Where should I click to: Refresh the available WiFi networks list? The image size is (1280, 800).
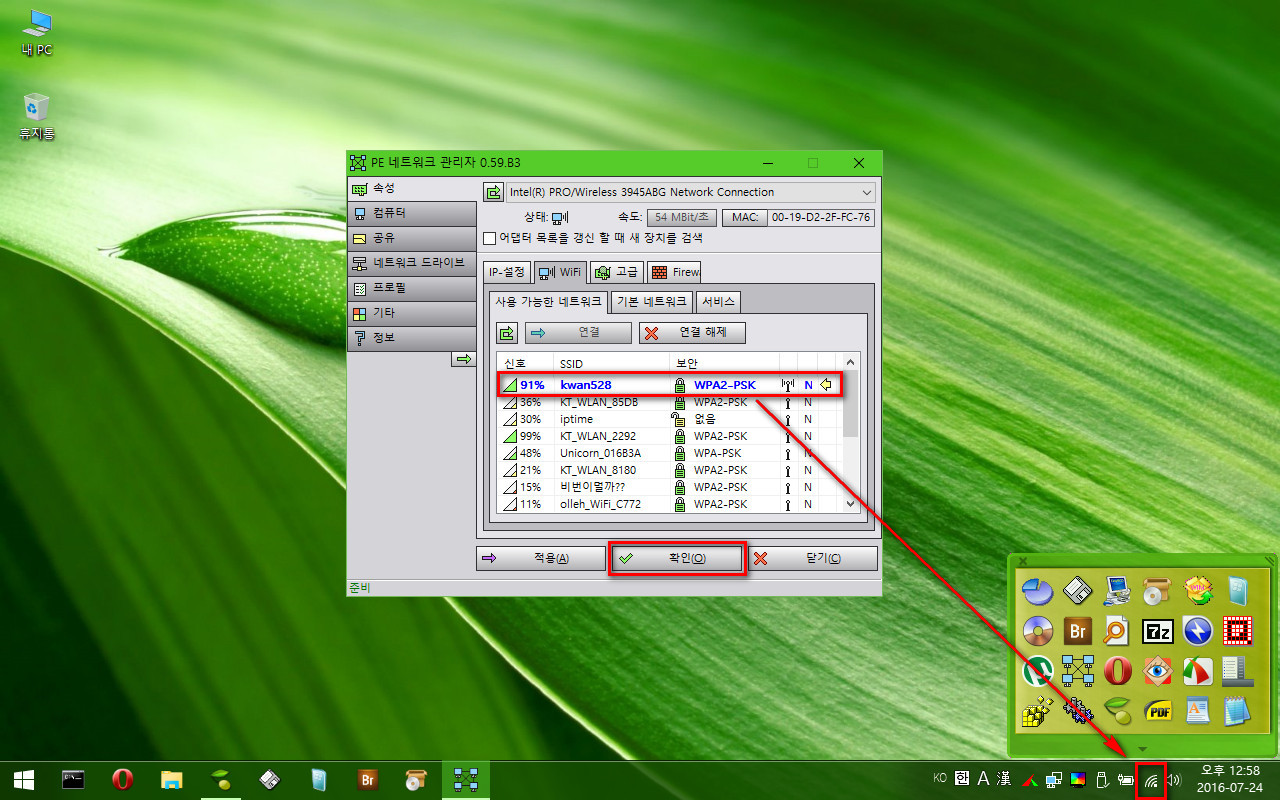(507, 333)
